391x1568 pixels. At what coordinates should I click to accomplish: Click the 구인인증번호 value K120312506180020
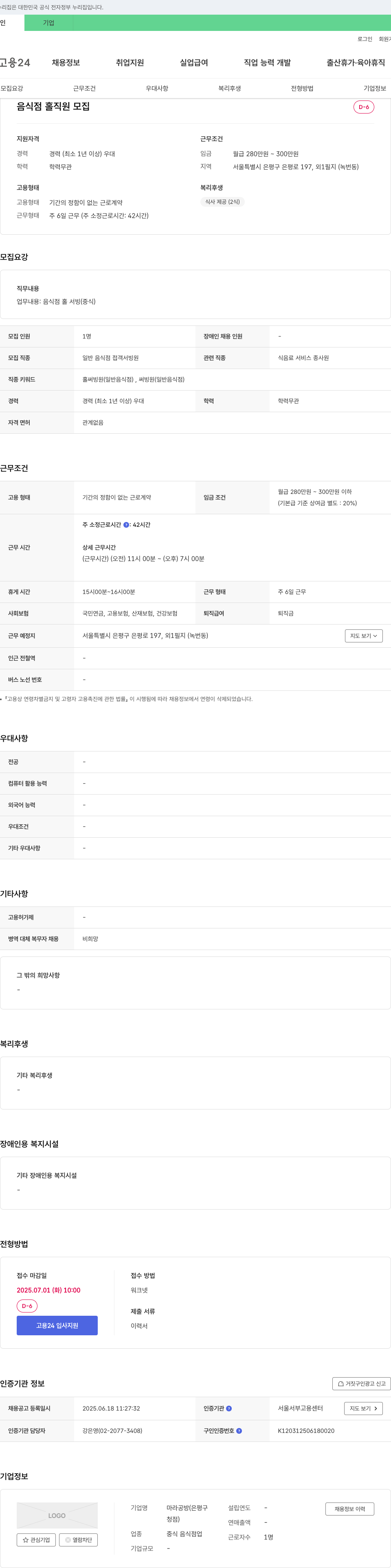pyautogui.click(x=306, y=1430)
